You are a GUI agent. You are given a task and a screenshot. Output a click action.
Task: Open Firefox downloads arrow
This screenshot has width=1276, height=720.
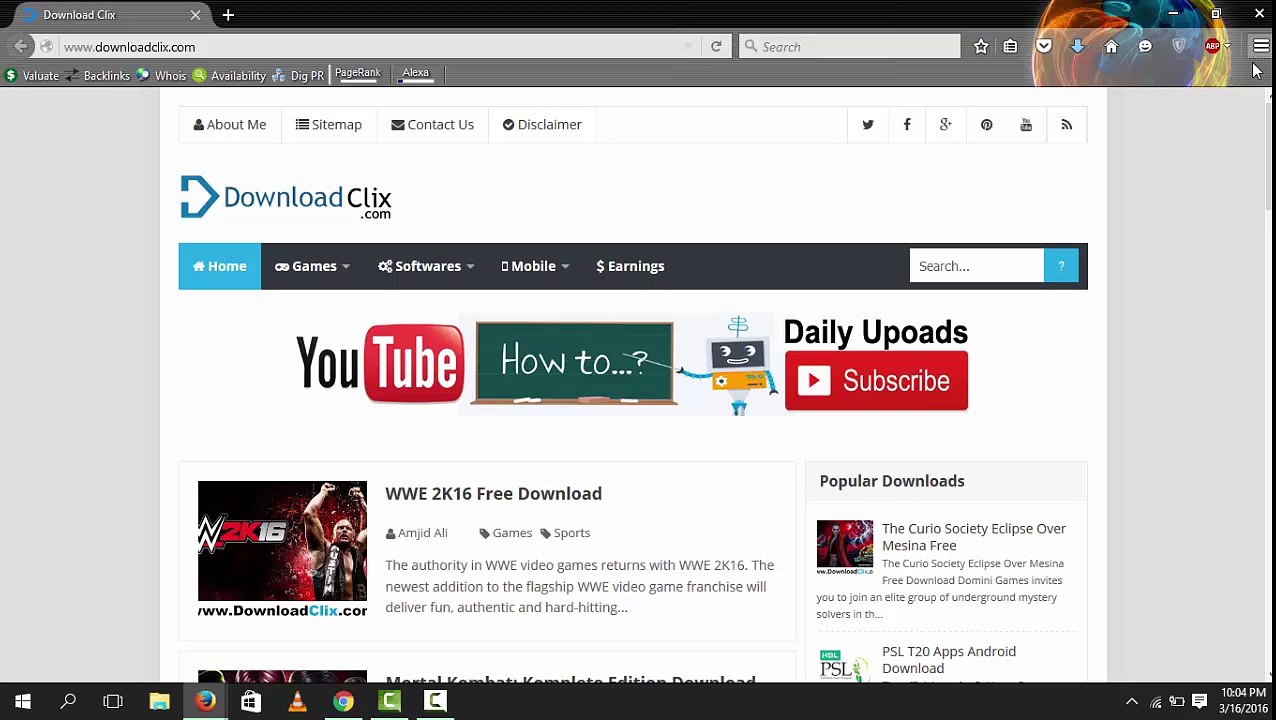point(1077,47)
